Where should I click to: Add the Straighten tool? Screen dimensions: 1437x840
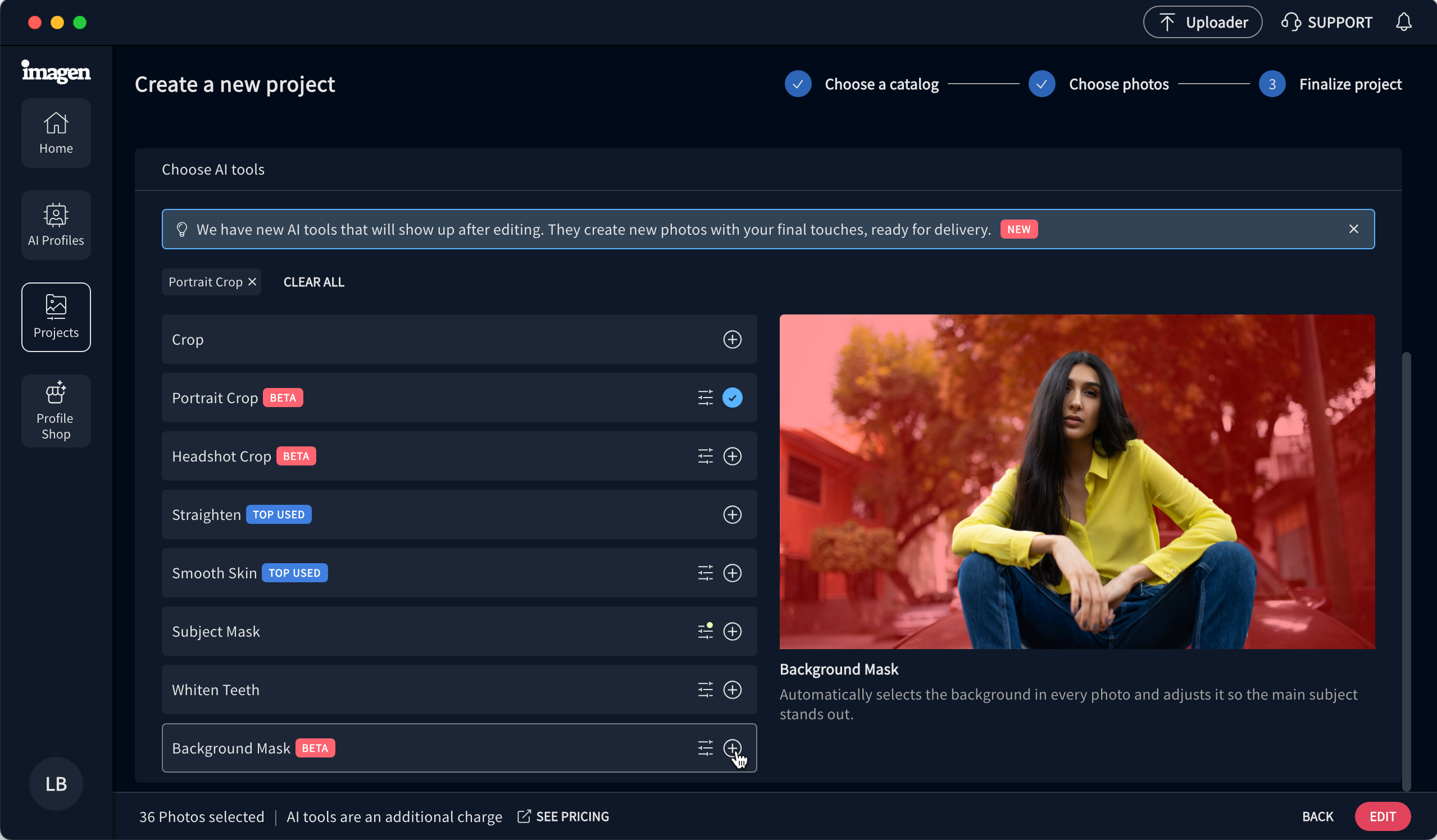[x=732, y=514]
